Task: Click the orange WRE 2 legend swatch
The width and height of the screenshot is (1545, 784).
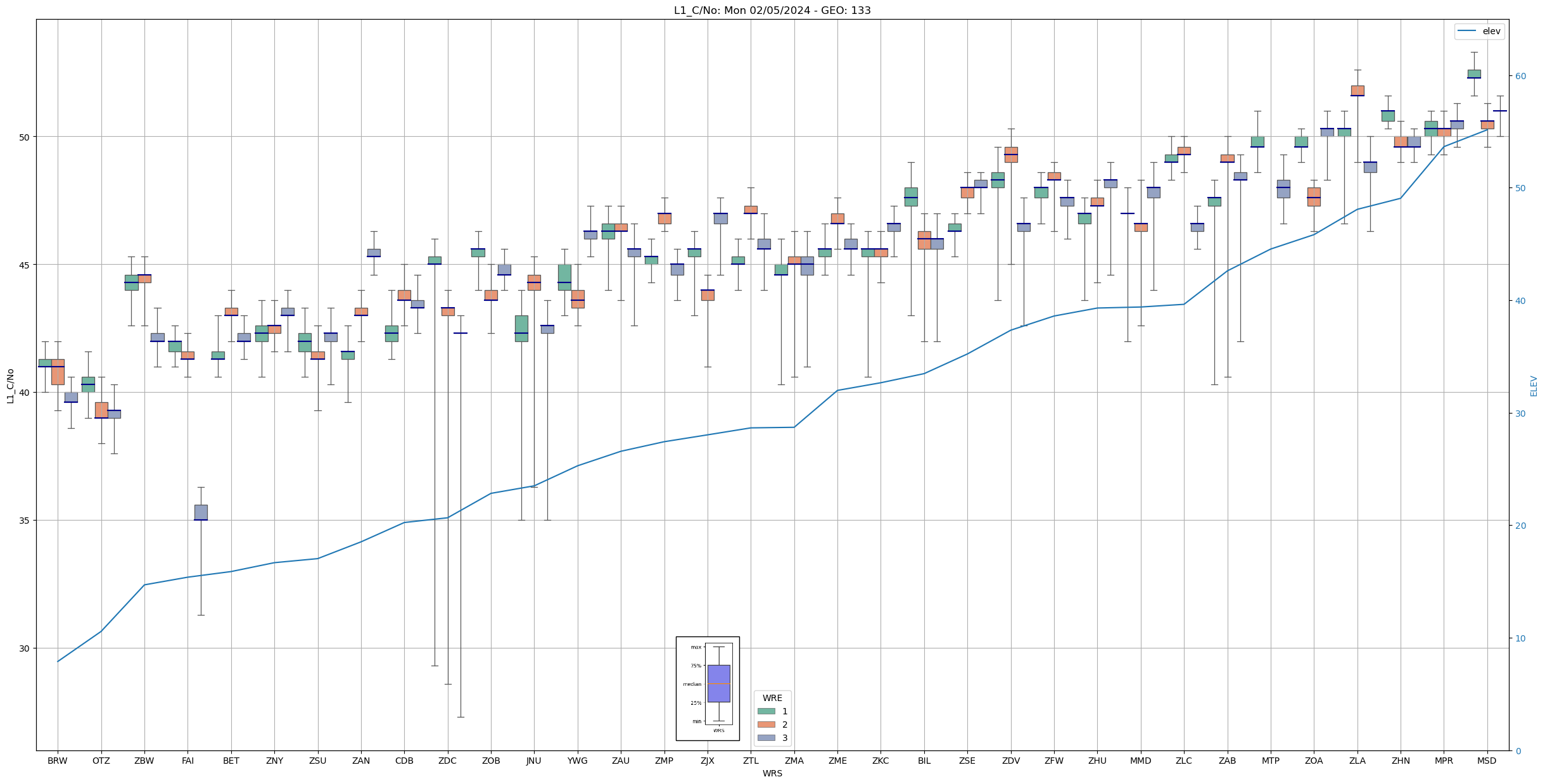Action: (766, 724)
